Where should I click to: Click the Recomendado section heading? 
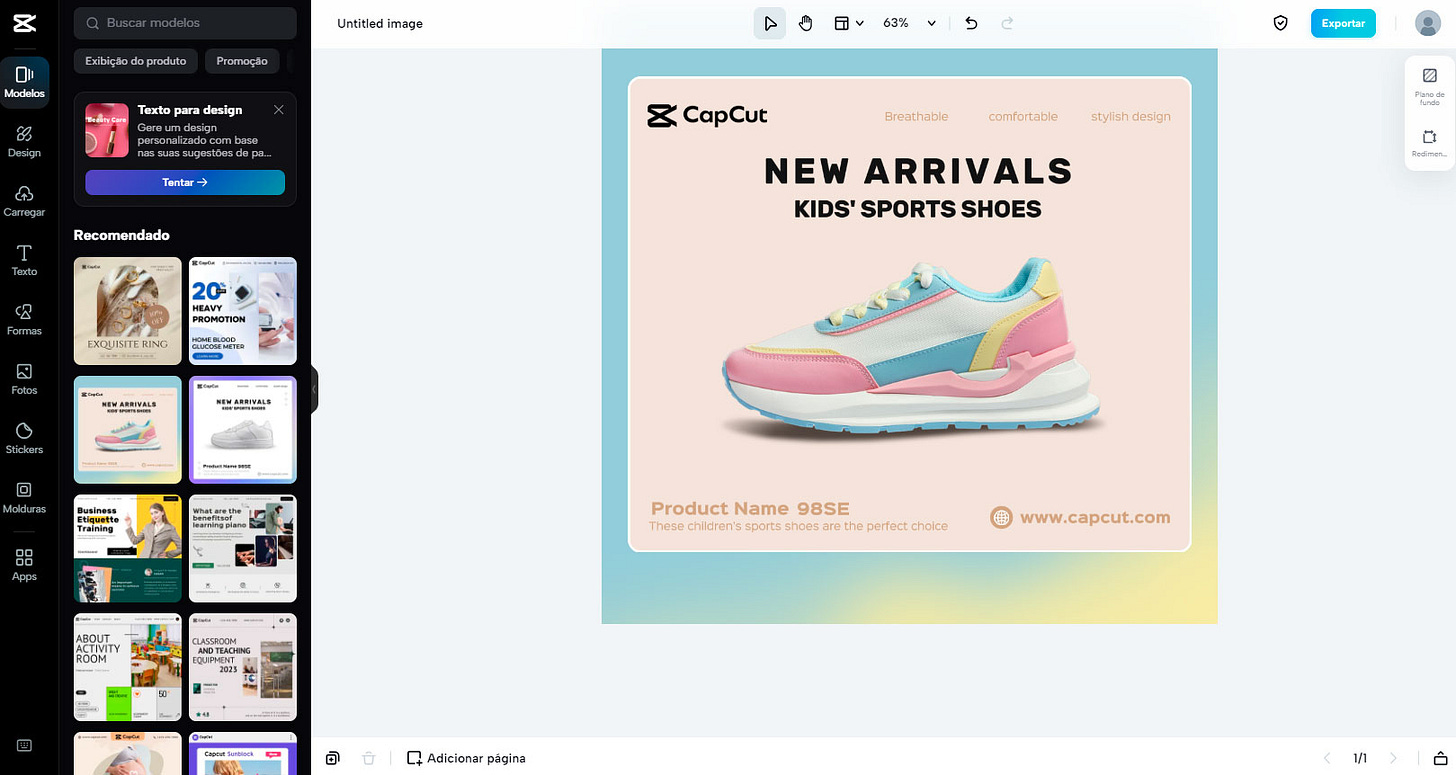(x=122, y=235)
